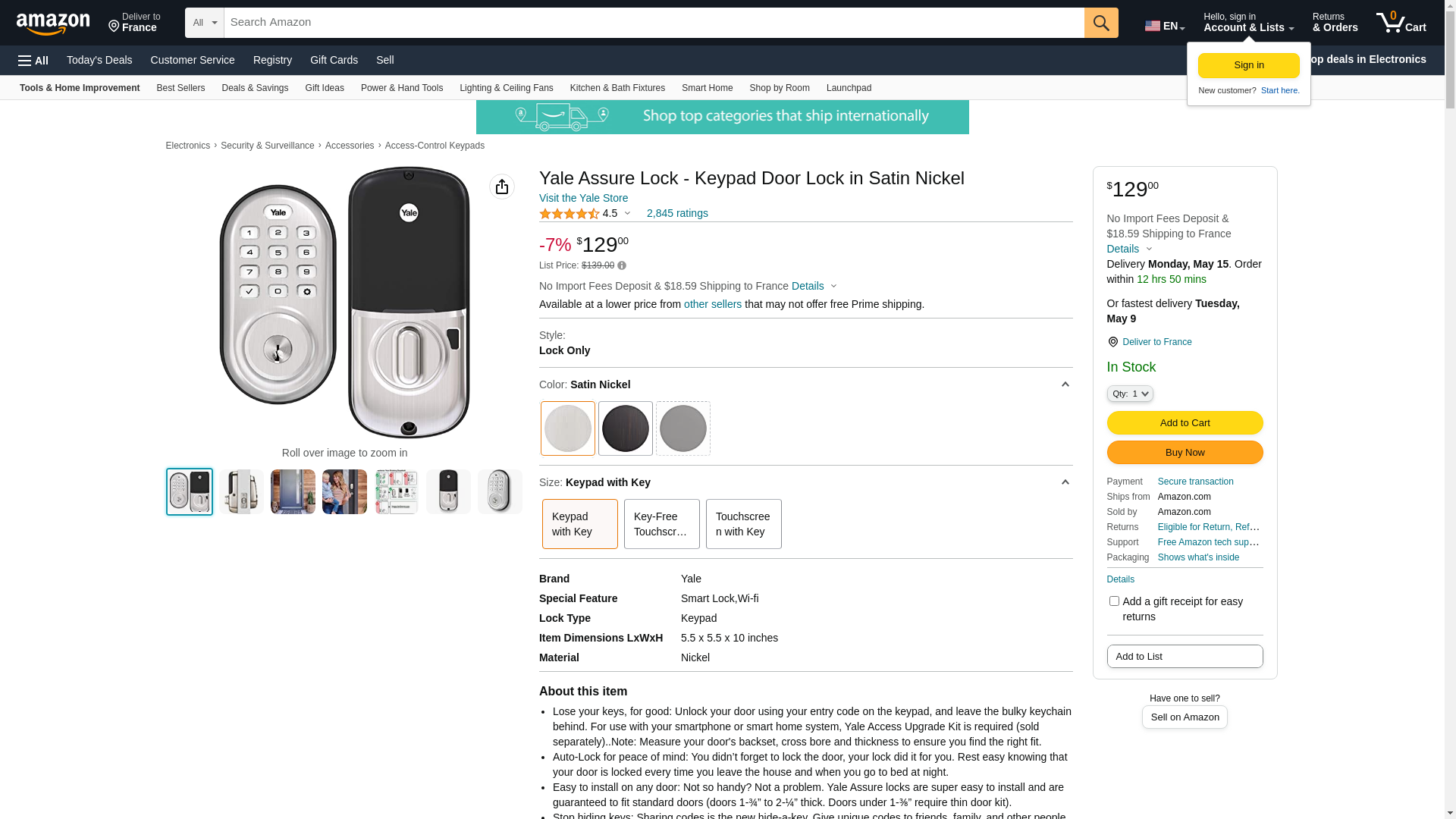Viewport: 1456px width, 819px height.
Task: Open the All hamburger menu
Action: [33, 61]
